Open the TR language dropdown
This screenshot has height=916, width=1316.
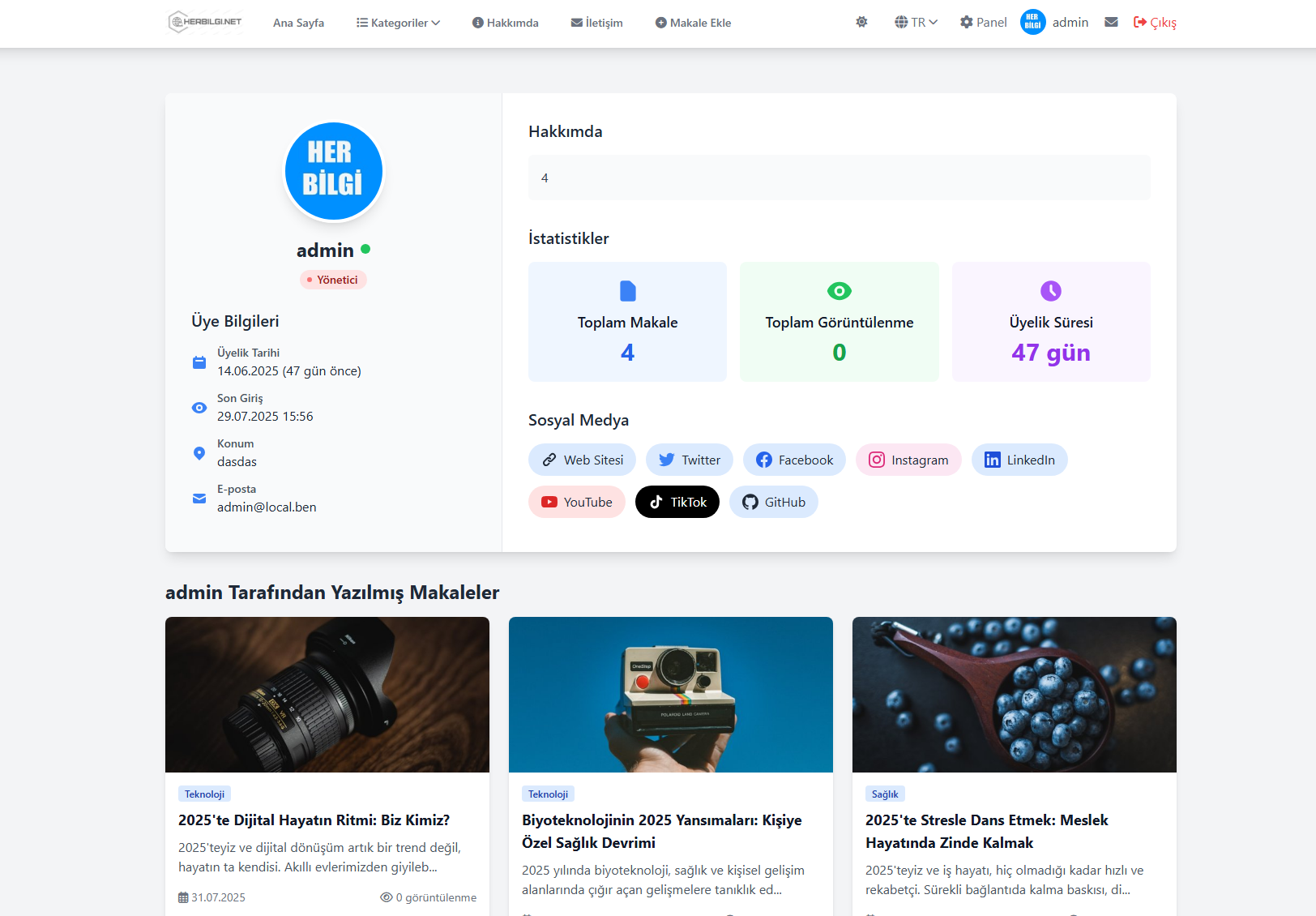916,22
